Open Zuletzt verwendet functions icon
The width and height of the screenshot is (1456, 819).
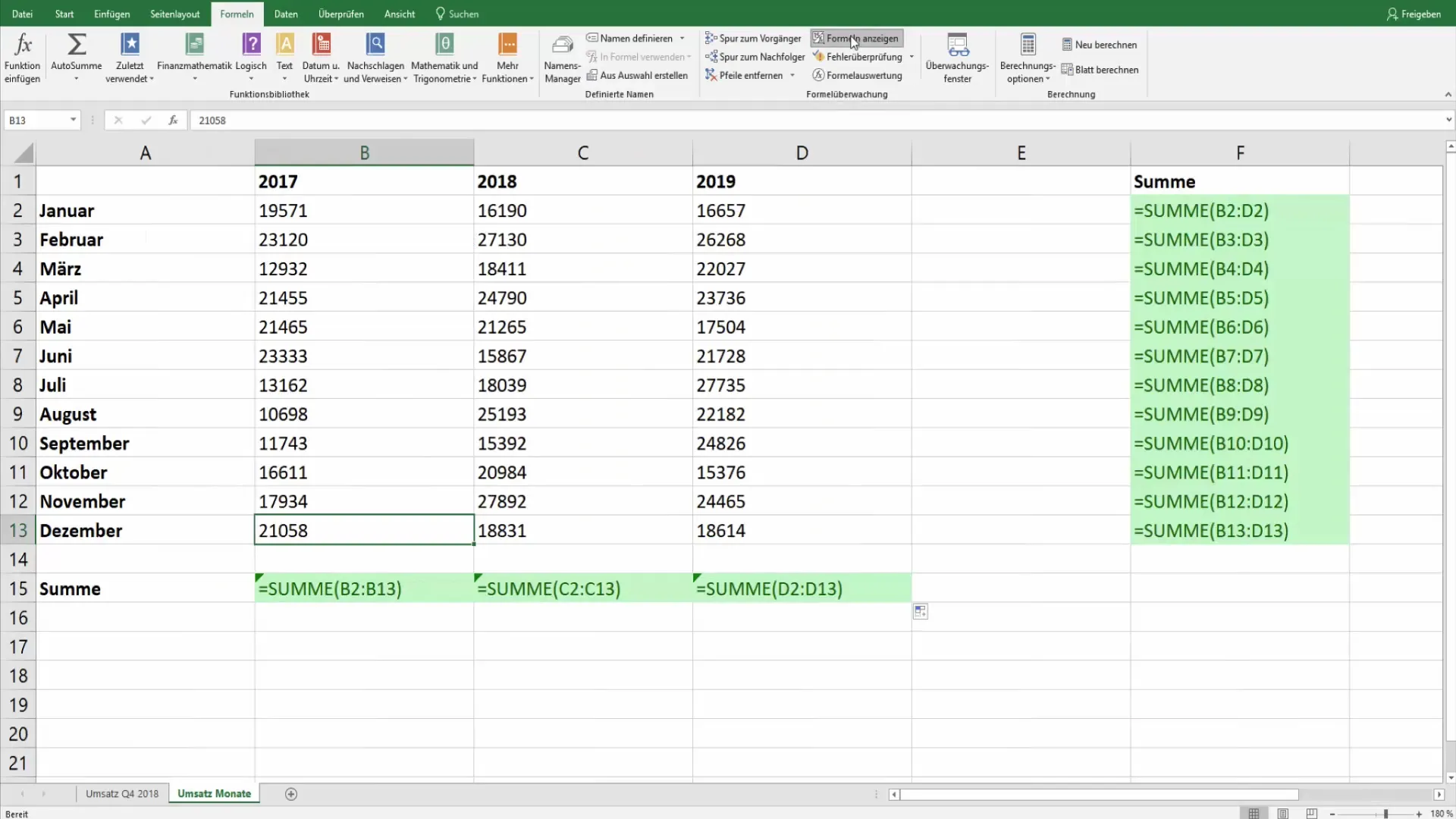pos(130,44)
